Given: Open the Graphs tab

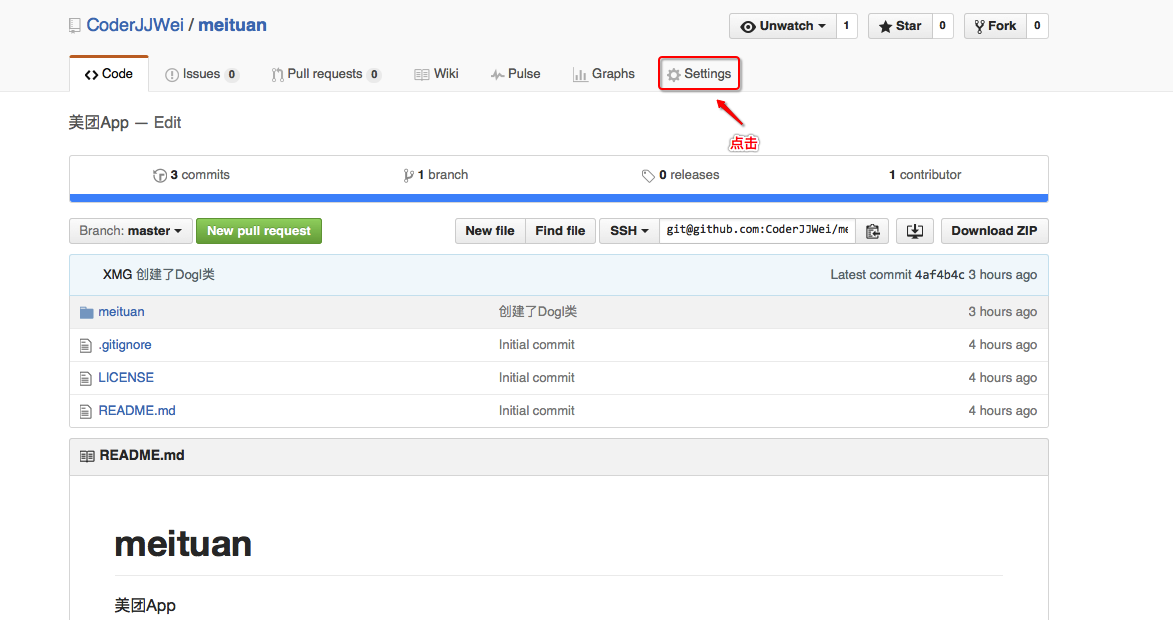Looking at the screenshot, I should coord(604,74).
